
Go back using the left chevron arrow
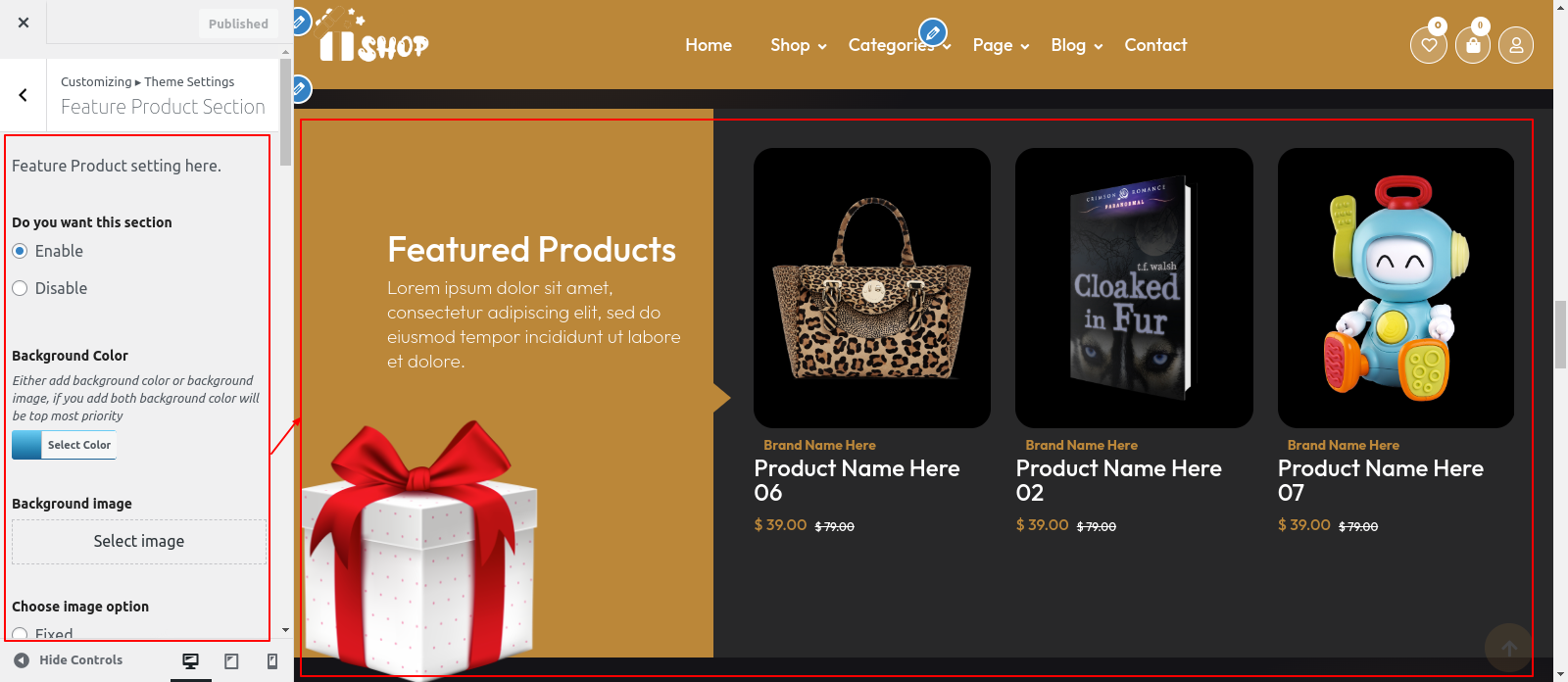coord(24,95)
